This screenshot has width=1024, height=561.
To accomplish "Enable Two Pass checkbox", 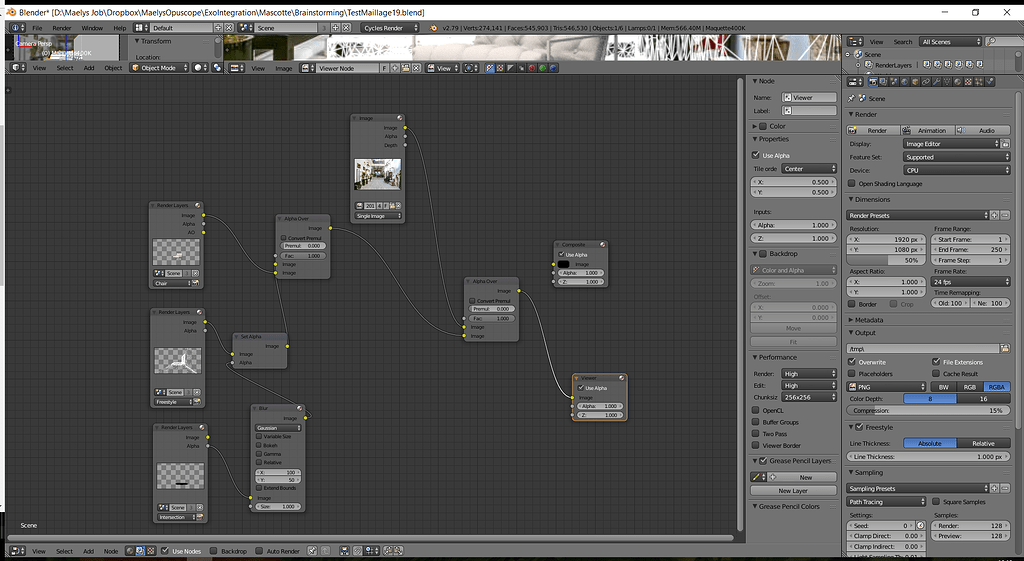I will pyautogui.click(x=756, y=434).
